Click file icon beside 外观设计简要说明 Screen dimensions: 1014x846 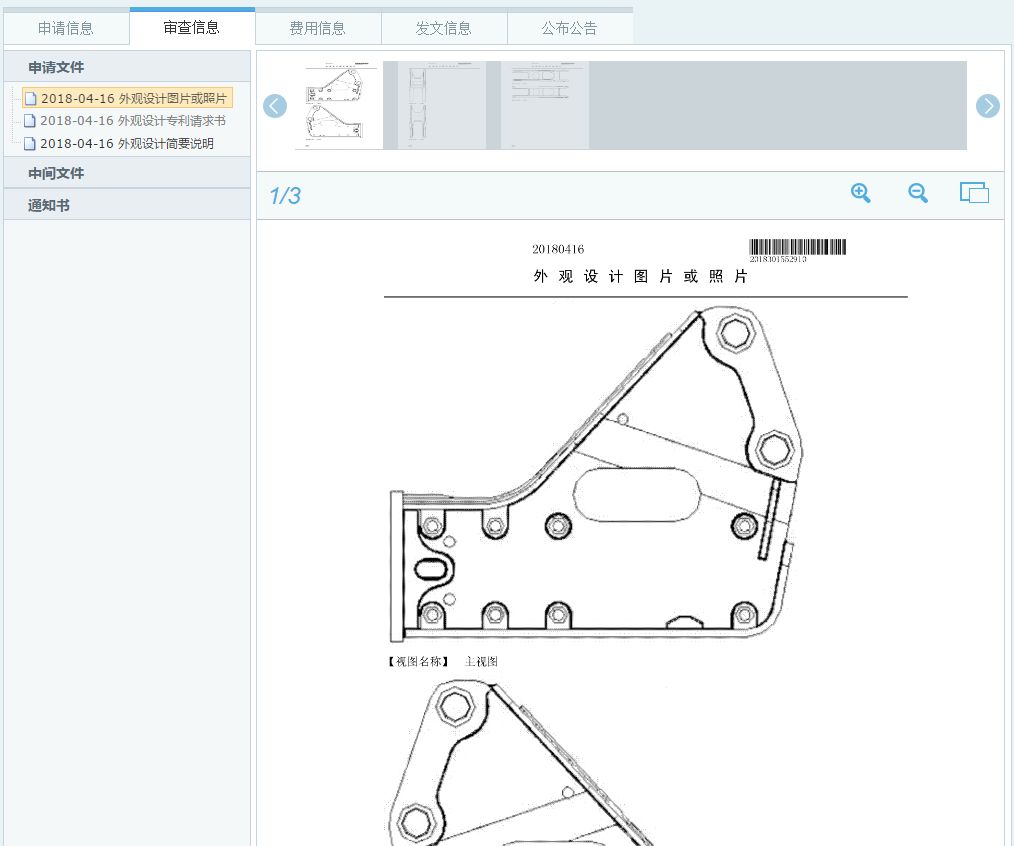coord(30,144)
